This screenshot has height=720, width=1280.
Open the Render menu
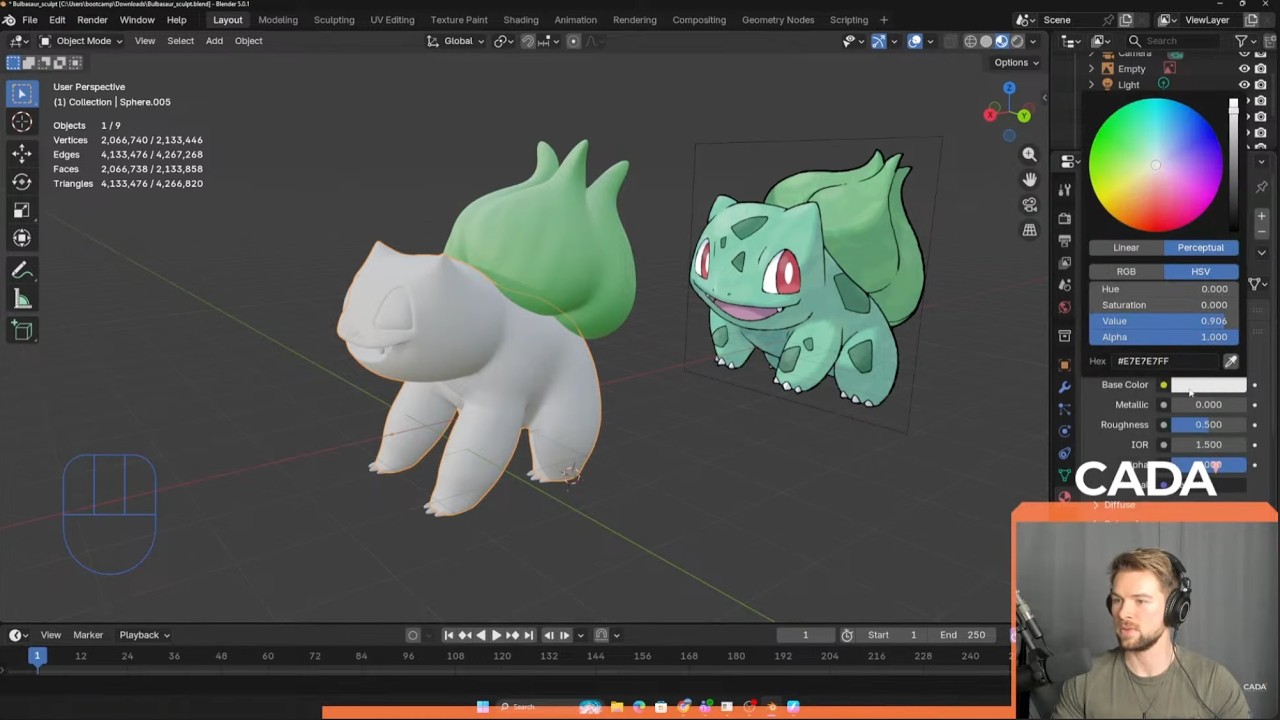pos(92,20)
